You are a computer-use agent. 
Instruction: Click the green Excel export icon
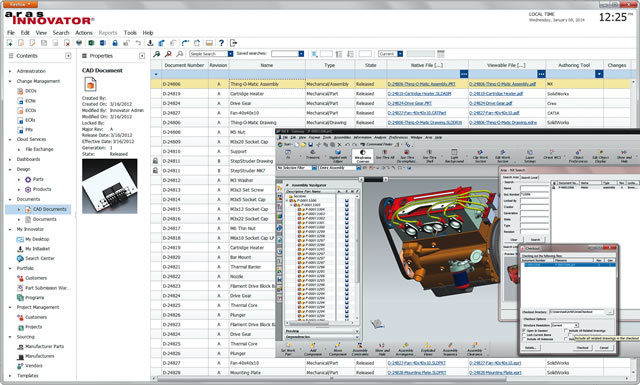click(91, 43)
